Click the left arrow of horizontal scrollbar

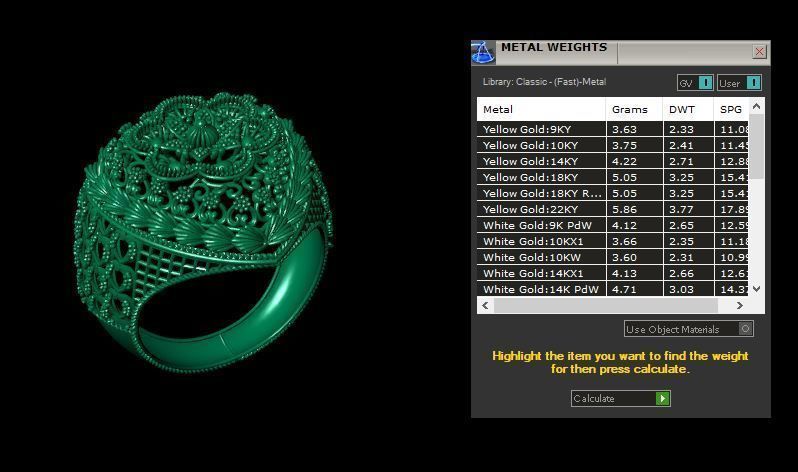(x=485, y=306)
